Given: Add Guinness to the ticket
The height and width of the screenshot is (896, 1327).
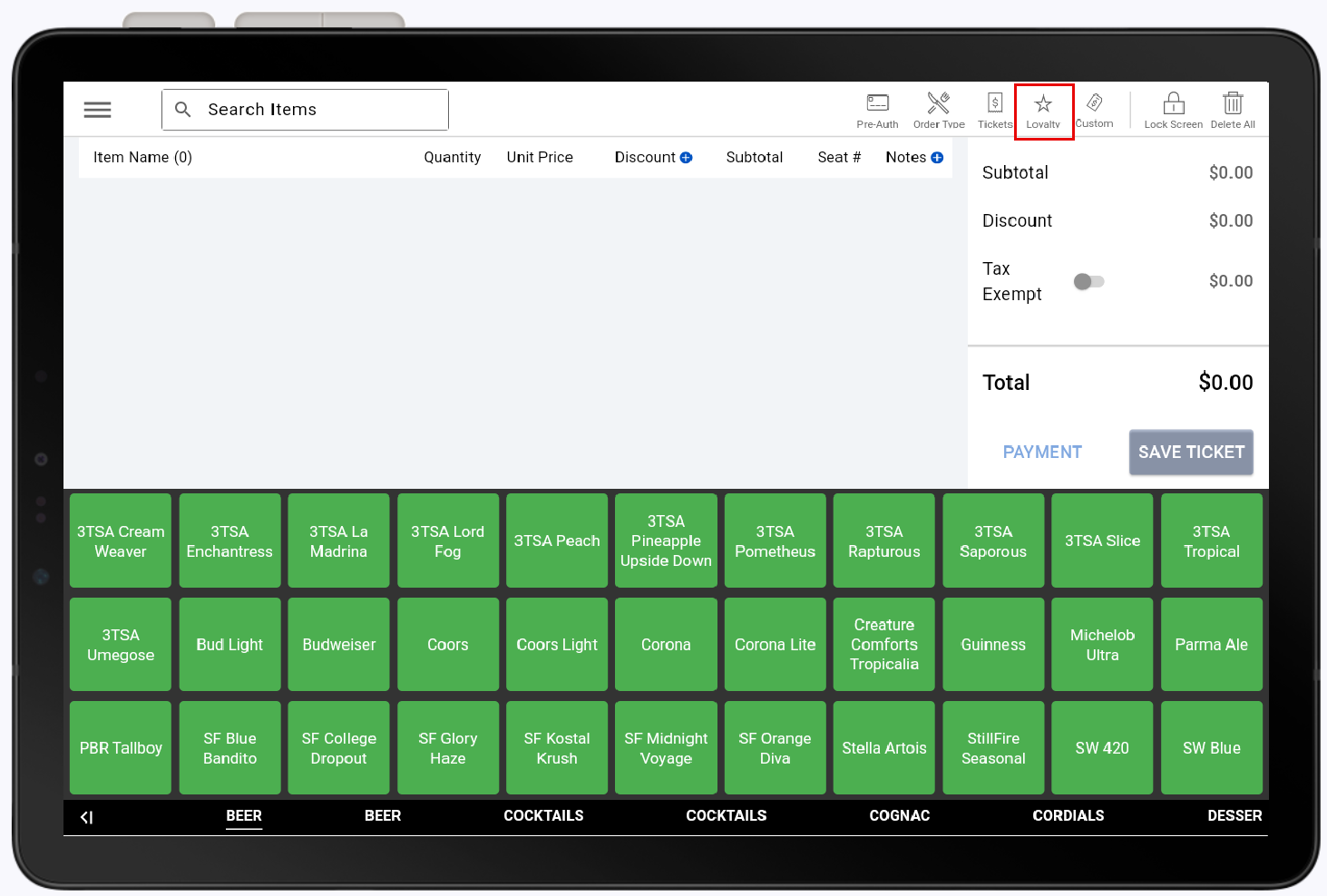Looking at the screenshot, I should (x=993, y=645).
